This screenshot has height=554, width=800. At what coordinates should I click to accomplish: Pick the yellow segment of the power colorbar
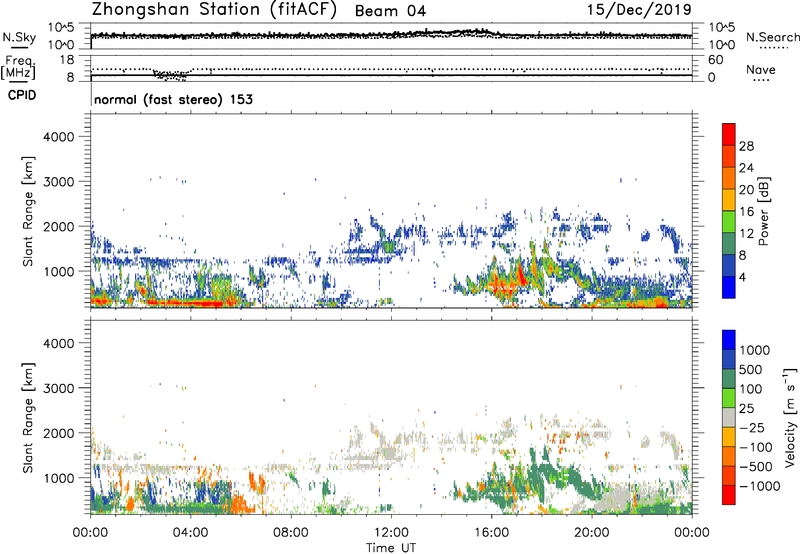coord(729,199)
